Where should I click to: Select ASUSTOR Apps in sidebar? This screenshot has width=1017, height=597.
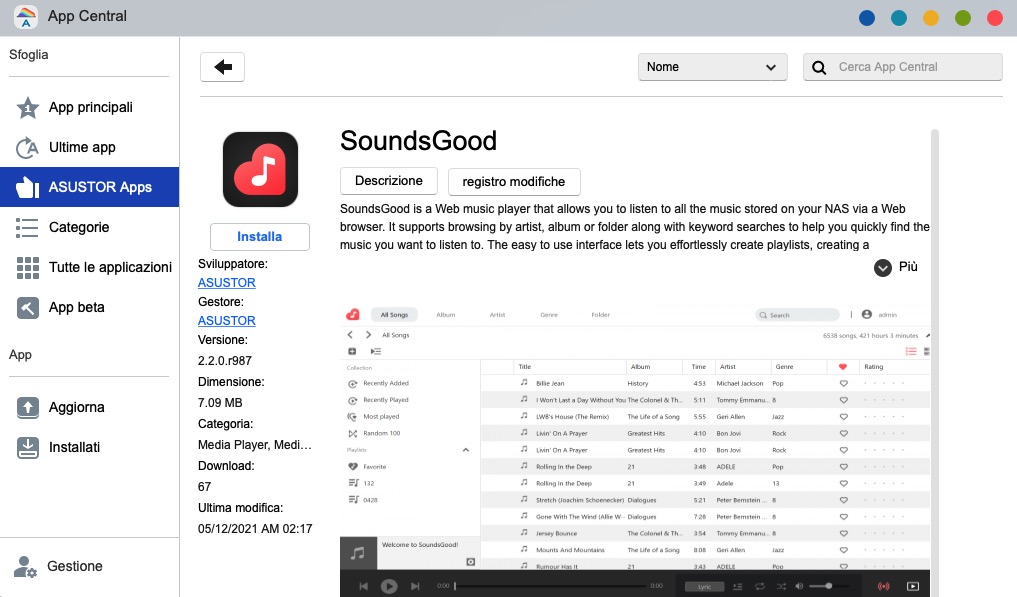90,187
